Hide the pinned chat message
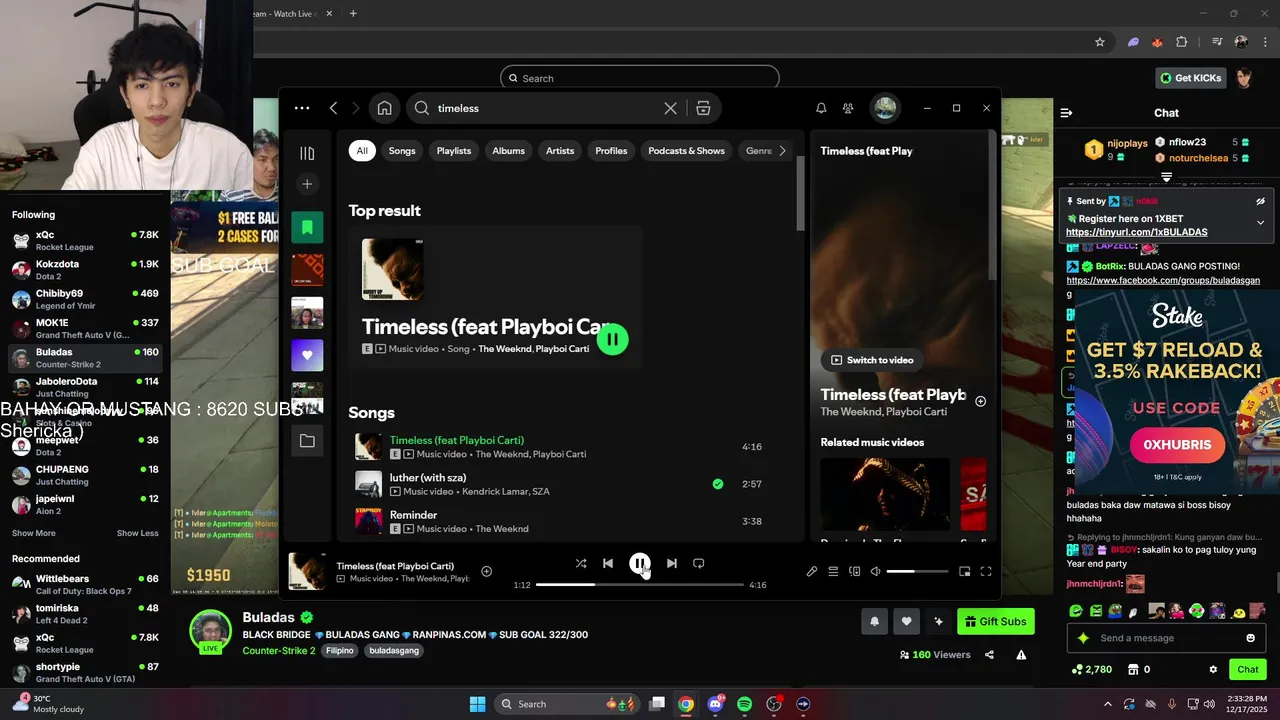Screen dimensions: 1280x720 point(1260,201)
